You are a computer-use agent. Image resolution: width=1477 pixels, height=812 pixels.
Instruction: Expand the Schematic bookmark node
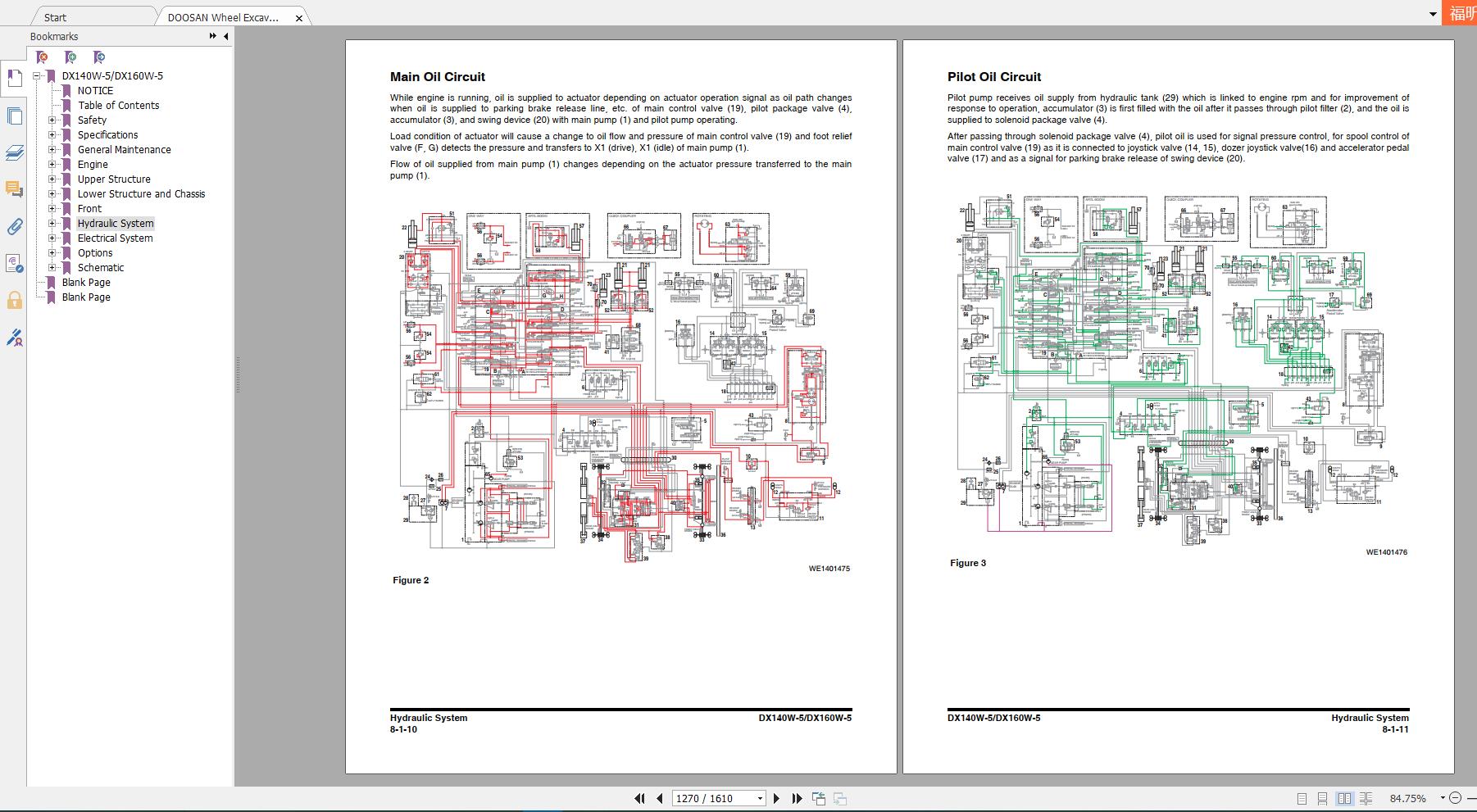tap(52, 268)
